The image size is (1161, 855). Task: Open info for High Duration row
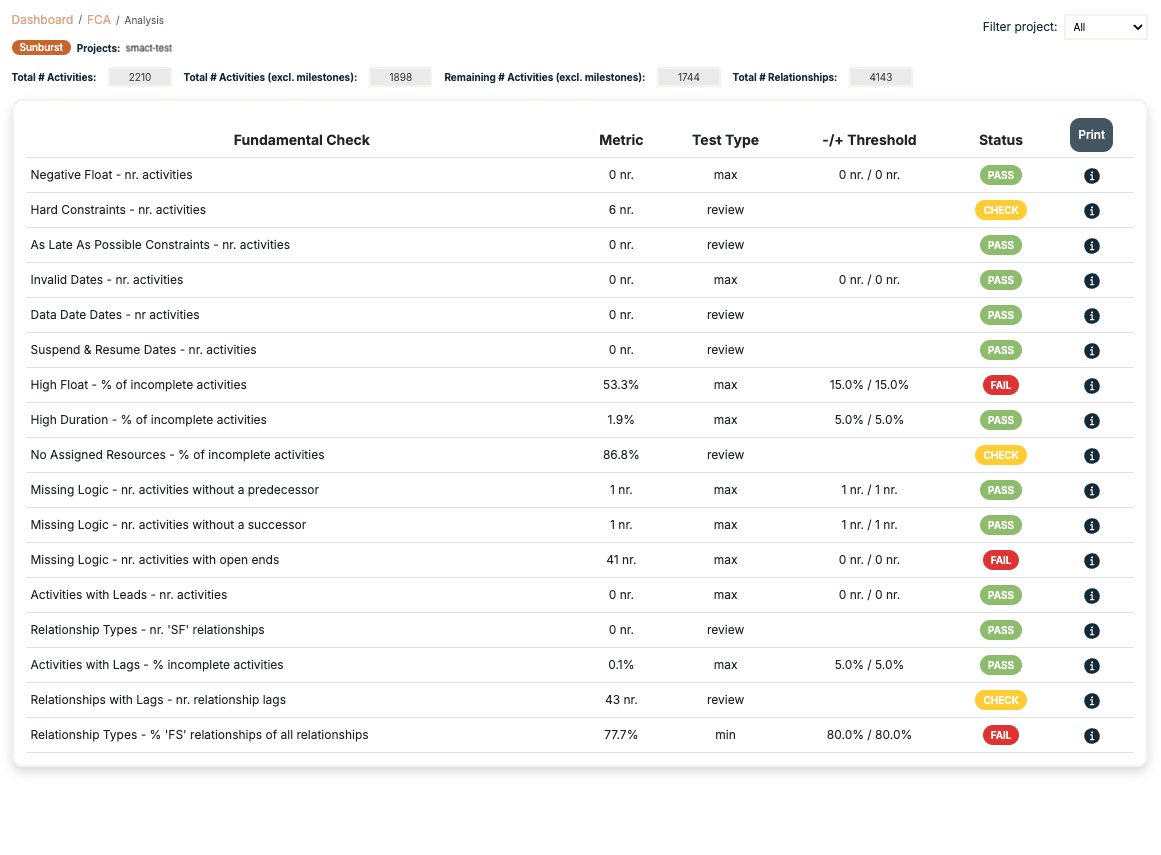click(x=1091, y=421)
